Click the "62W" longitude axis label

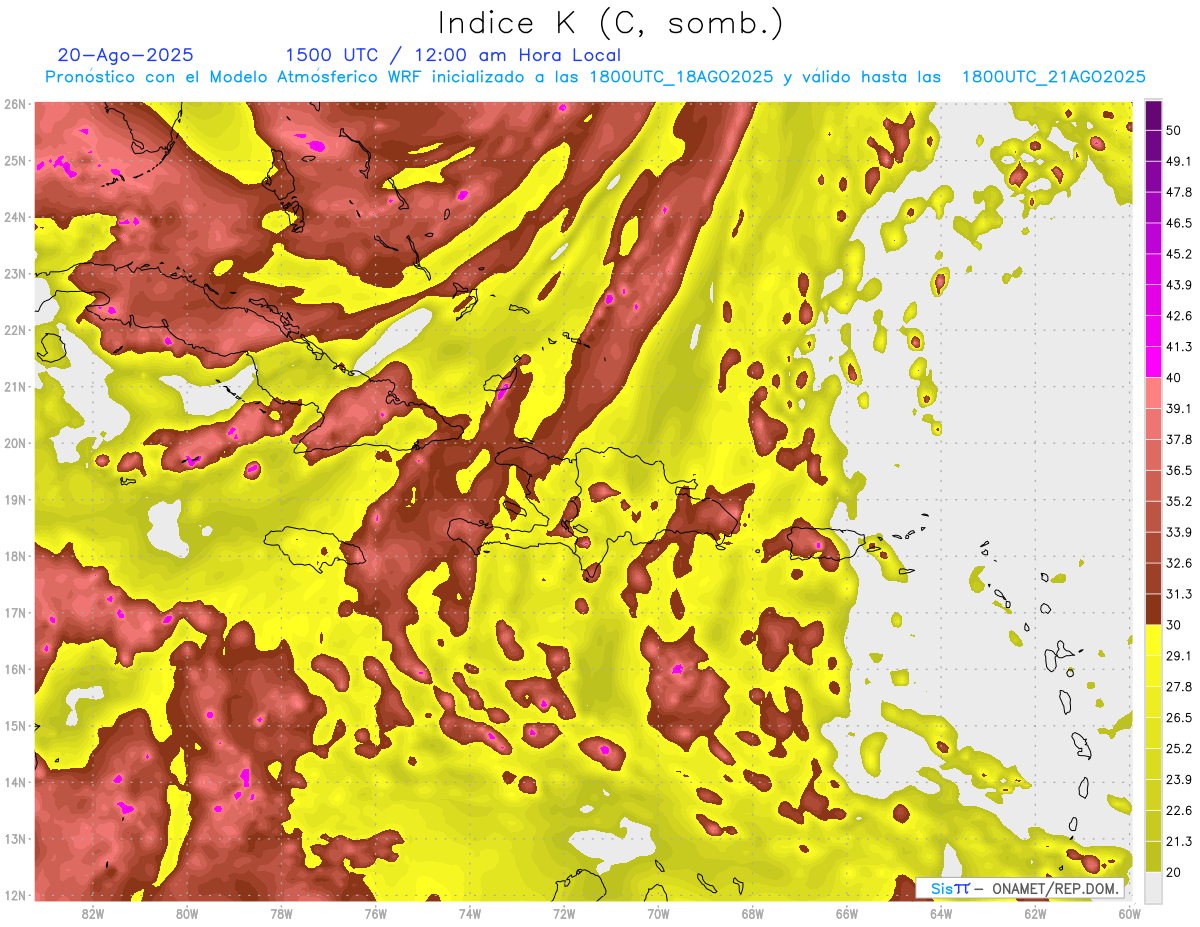point(1036,914)
